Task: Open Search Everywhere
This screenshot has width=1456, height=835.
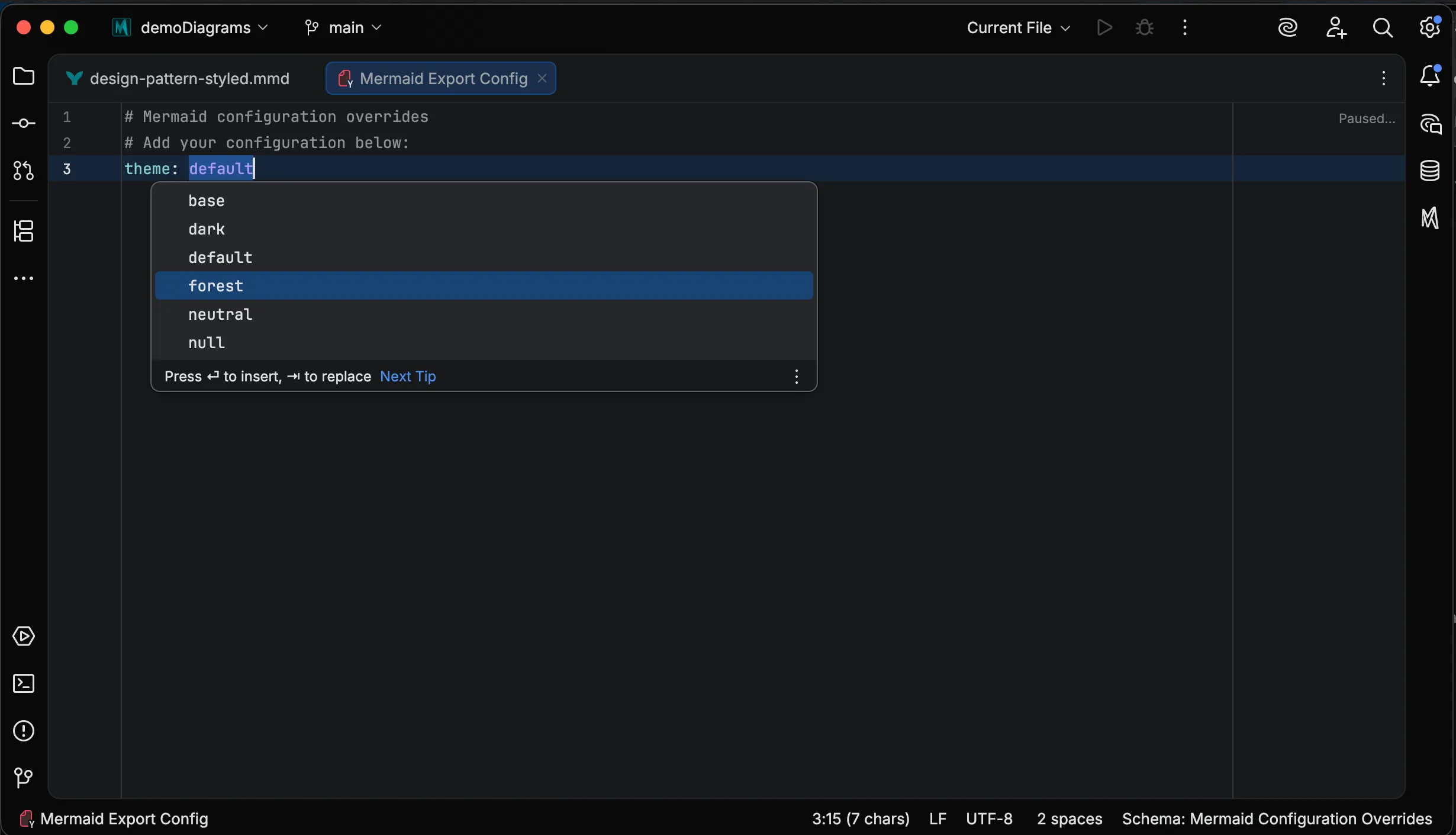Action: (1384, 27)
